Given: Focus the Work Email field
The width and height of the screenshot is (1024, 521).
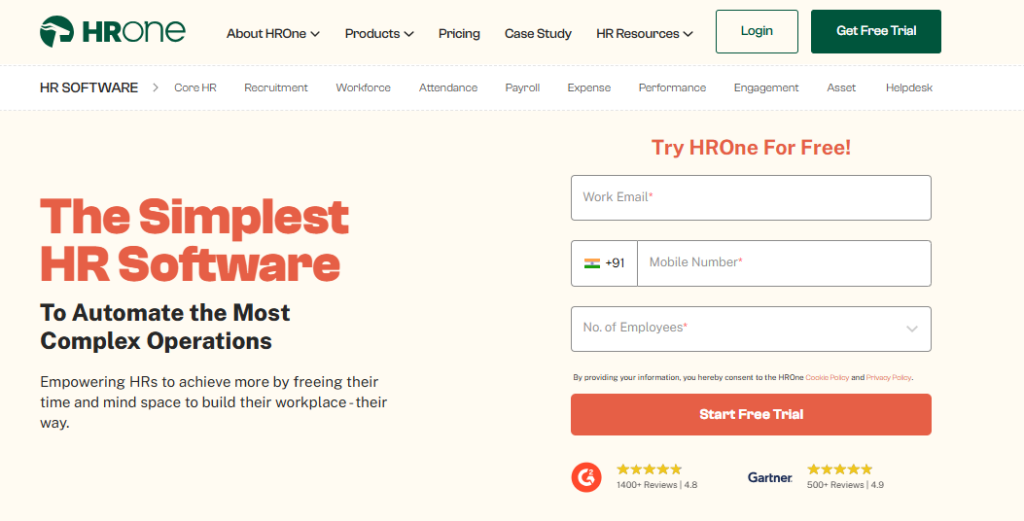Looking at the screenshot, I should click(x=751, y=198).
